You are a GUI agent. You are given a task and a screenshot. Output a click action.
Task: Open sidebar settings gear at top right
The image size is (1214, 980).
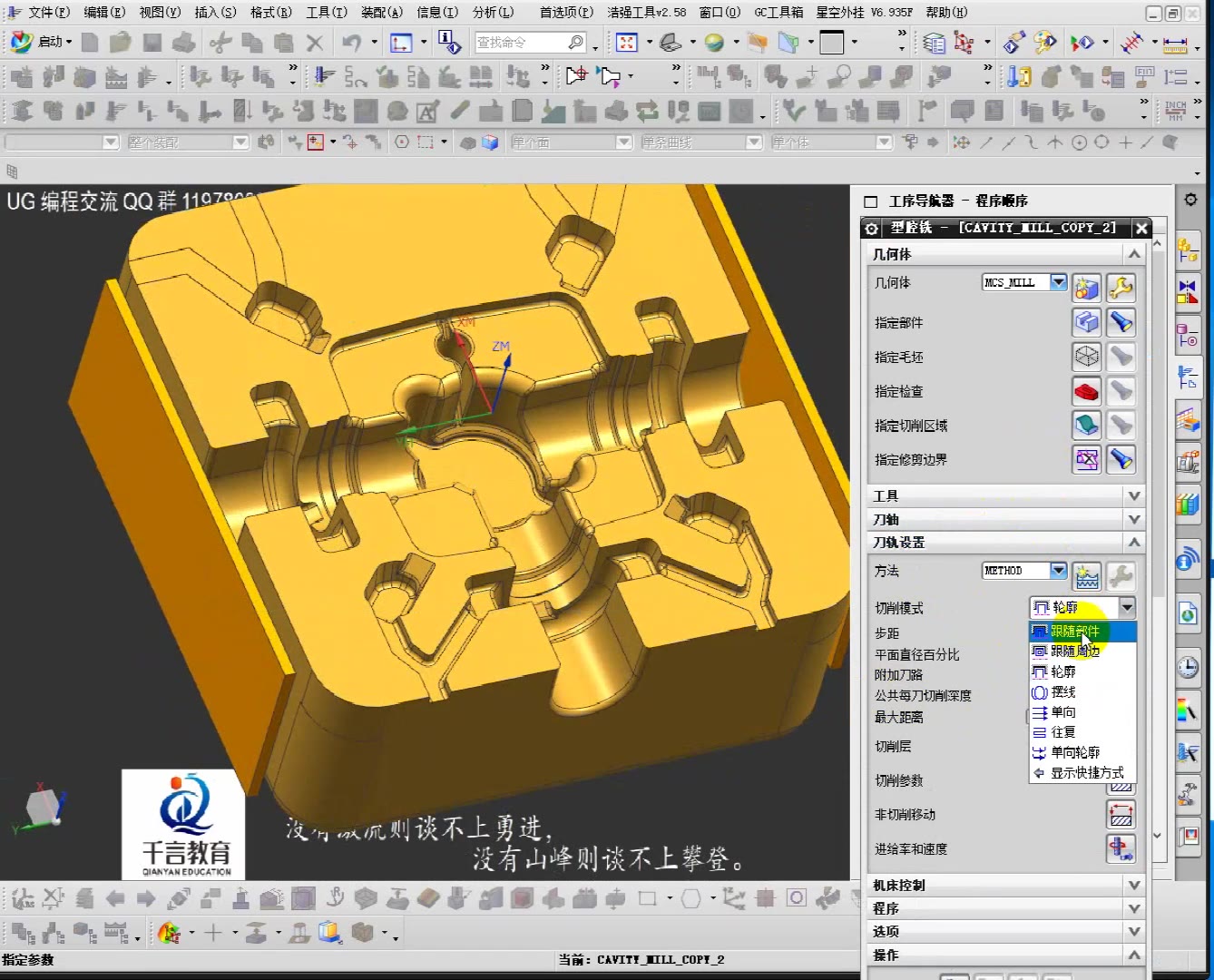(x=1190, y=200)
